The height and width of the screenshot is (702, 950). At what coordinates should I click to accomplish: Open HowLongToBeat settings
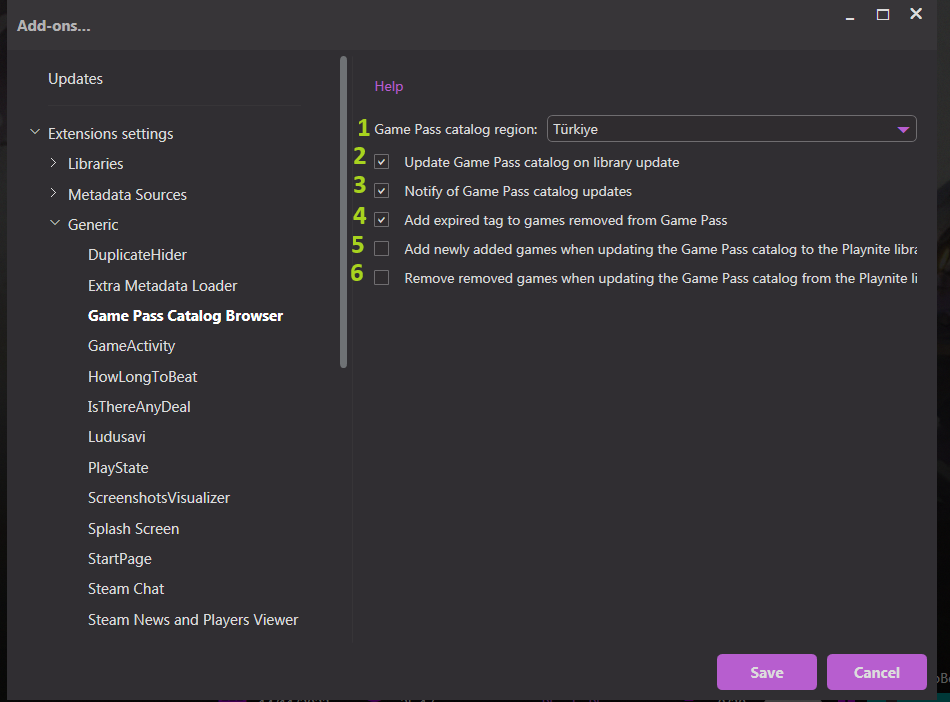142,377
